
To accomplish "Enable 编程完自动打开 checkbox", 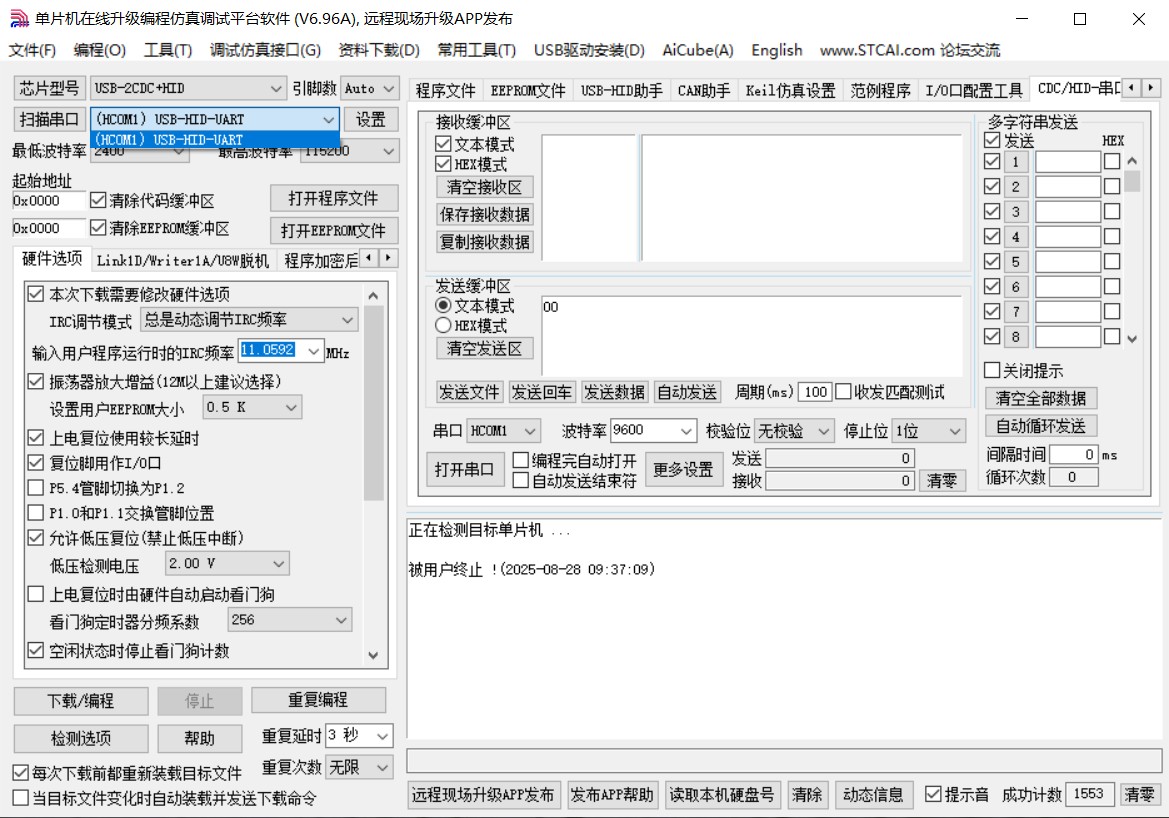I will 521,460.
